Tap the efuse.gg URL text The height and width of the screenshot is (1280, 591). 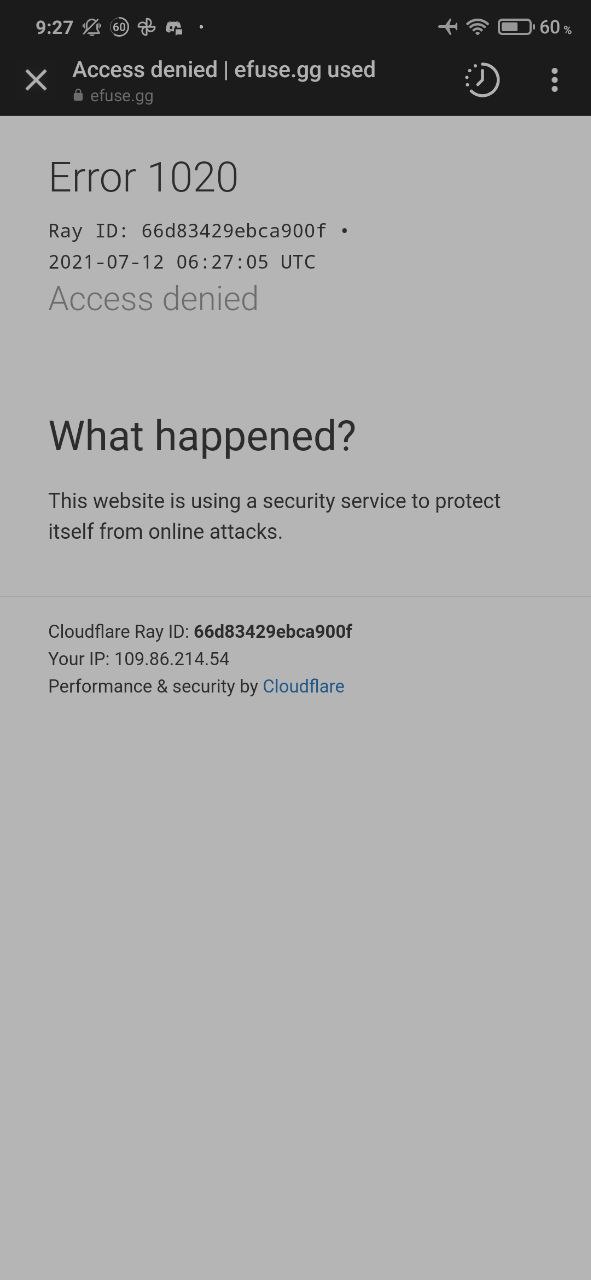[122, 96]
